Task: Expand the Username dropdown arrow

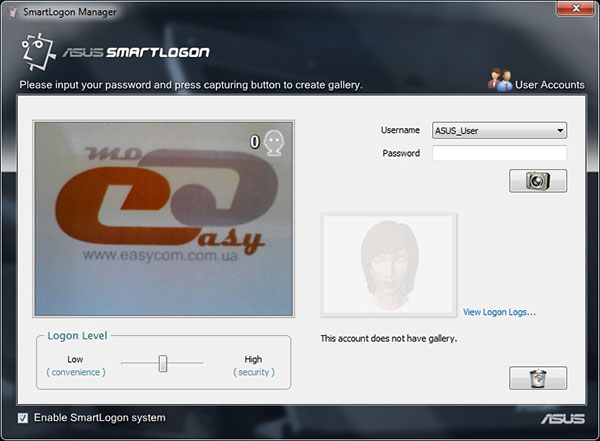Action: tap(560, 130)
